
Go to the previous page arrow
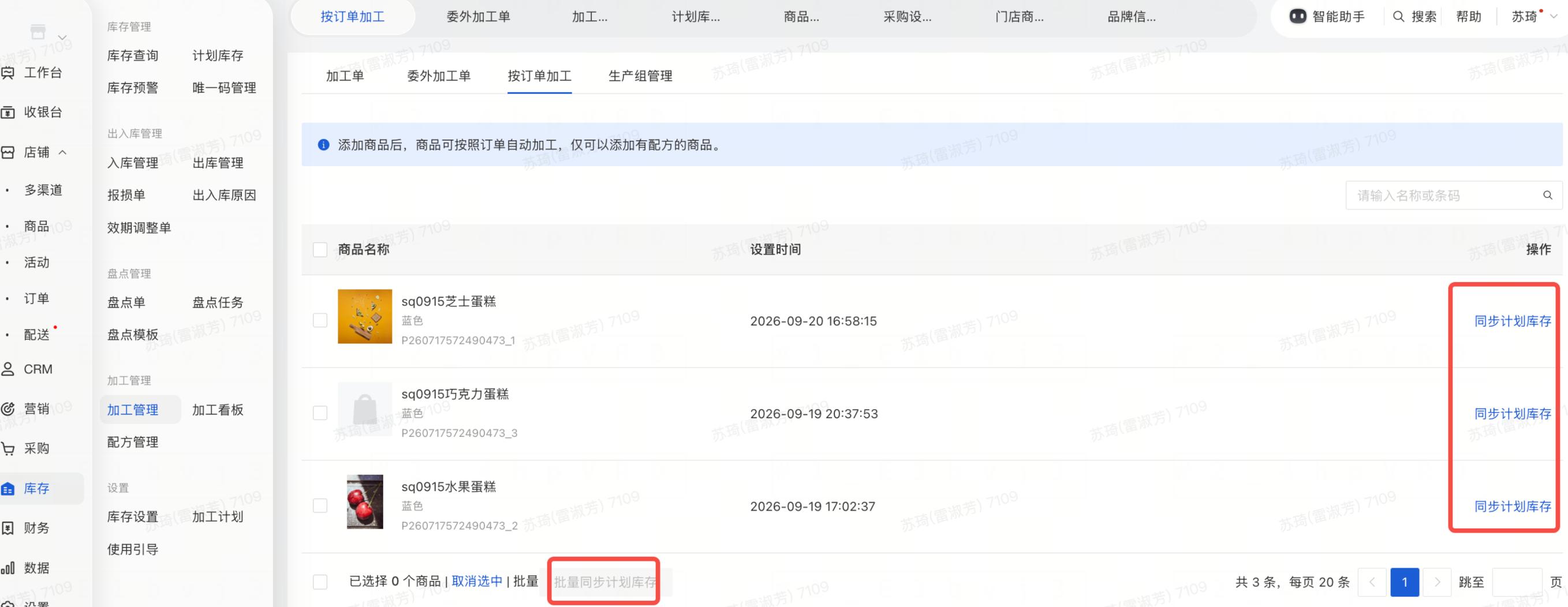point(1372,582)
